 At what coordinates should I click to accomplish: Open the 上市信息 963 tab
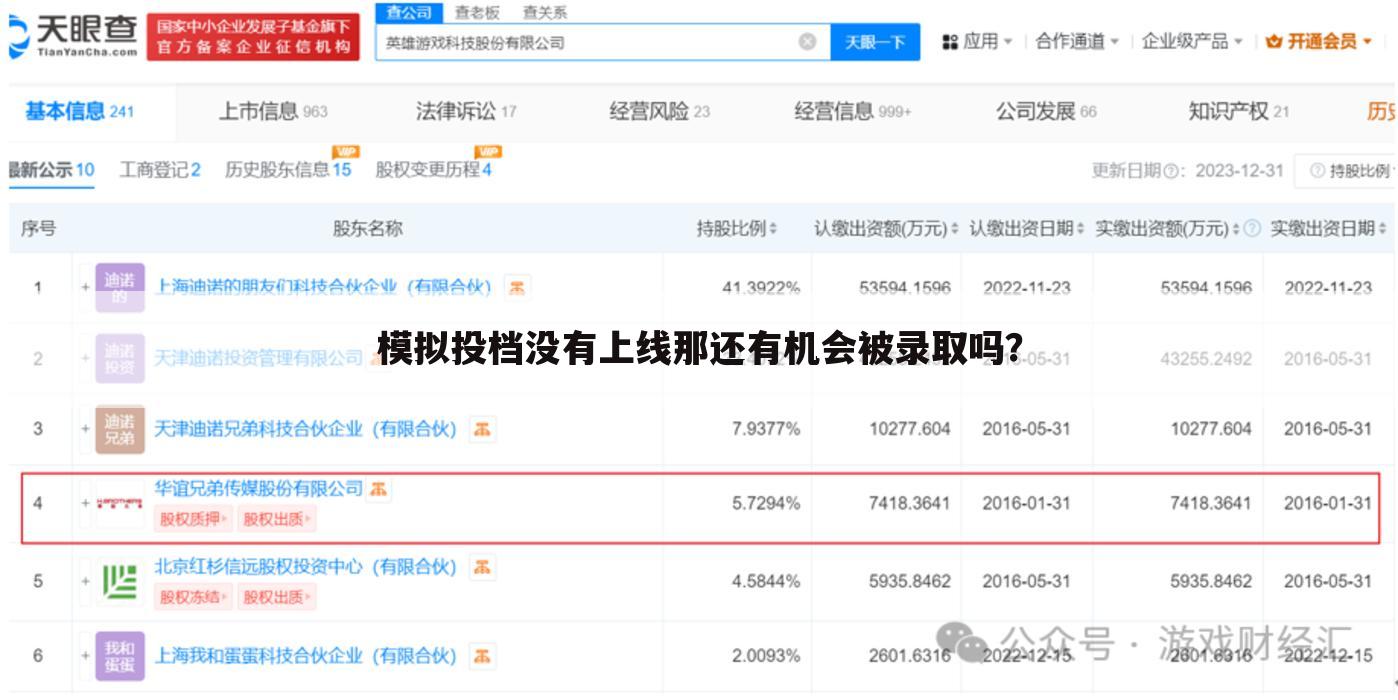point(273,112)
